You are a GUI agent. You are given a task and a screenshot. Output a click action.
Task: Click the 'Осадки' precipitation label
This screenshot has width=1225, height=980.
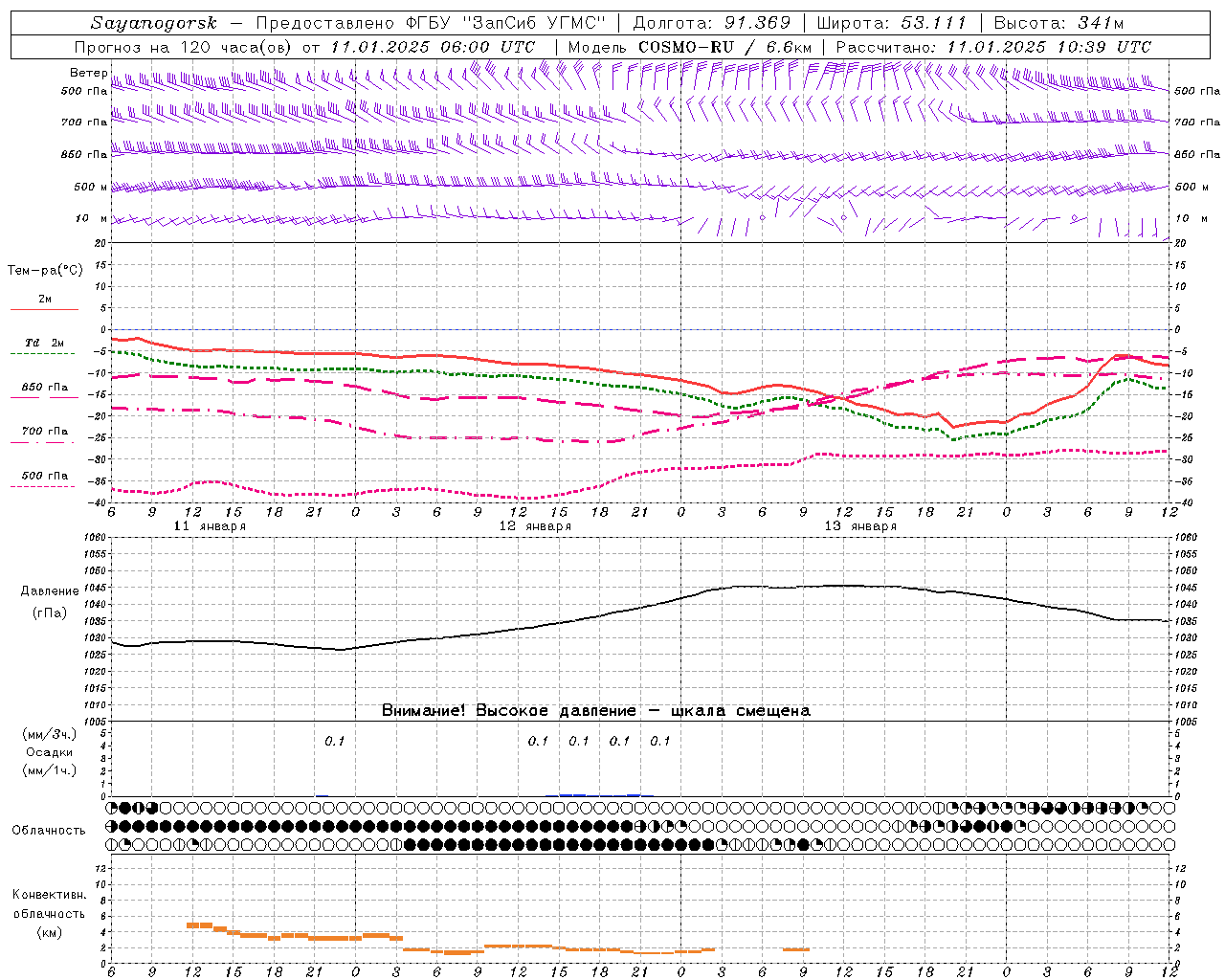(50, 752)
